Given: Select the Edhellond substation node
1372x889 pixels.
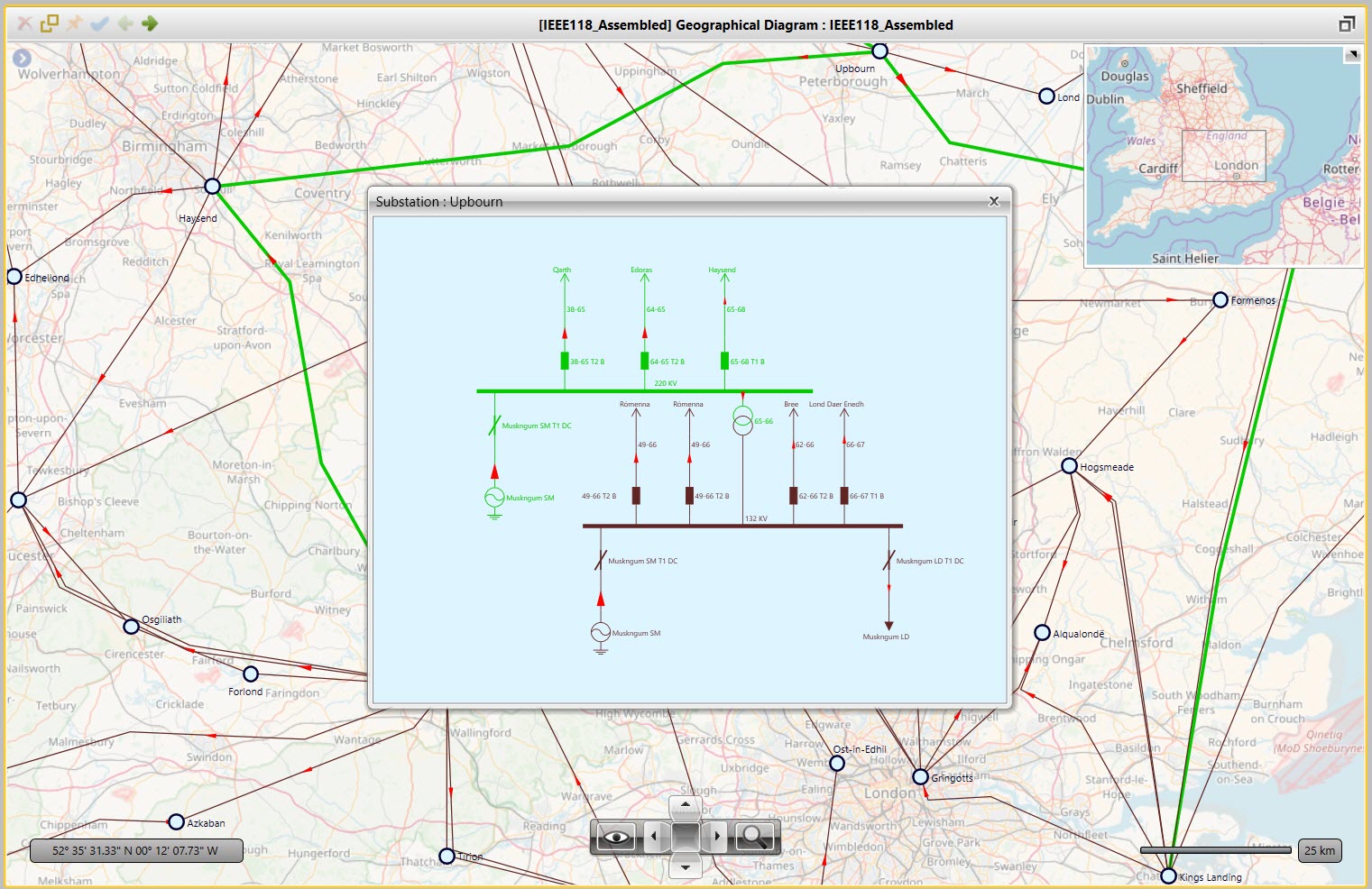Looking at the screenshot, I should tap(14, 276).
